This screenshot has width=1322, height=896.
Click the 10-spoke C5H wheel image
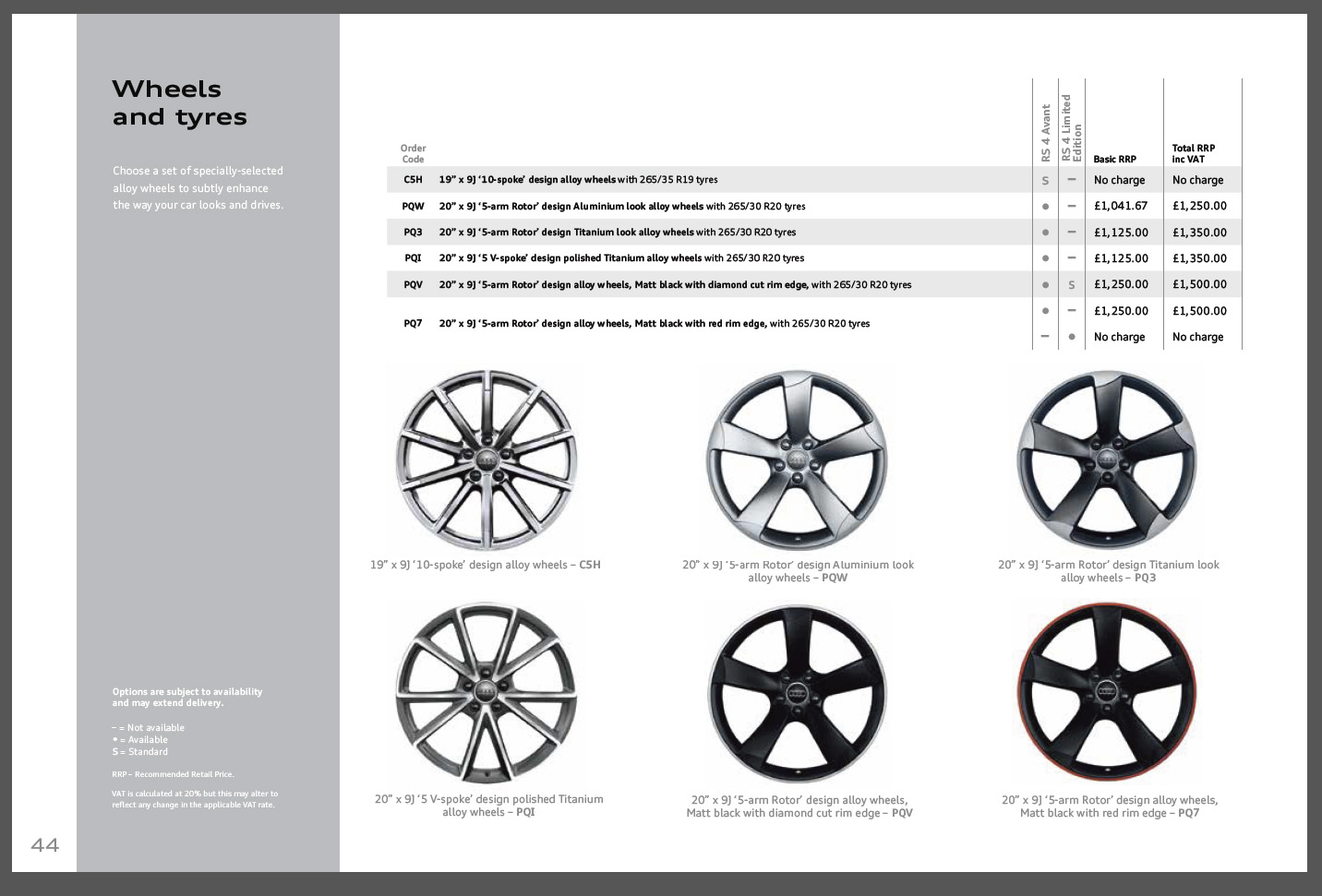click(486, 460)
